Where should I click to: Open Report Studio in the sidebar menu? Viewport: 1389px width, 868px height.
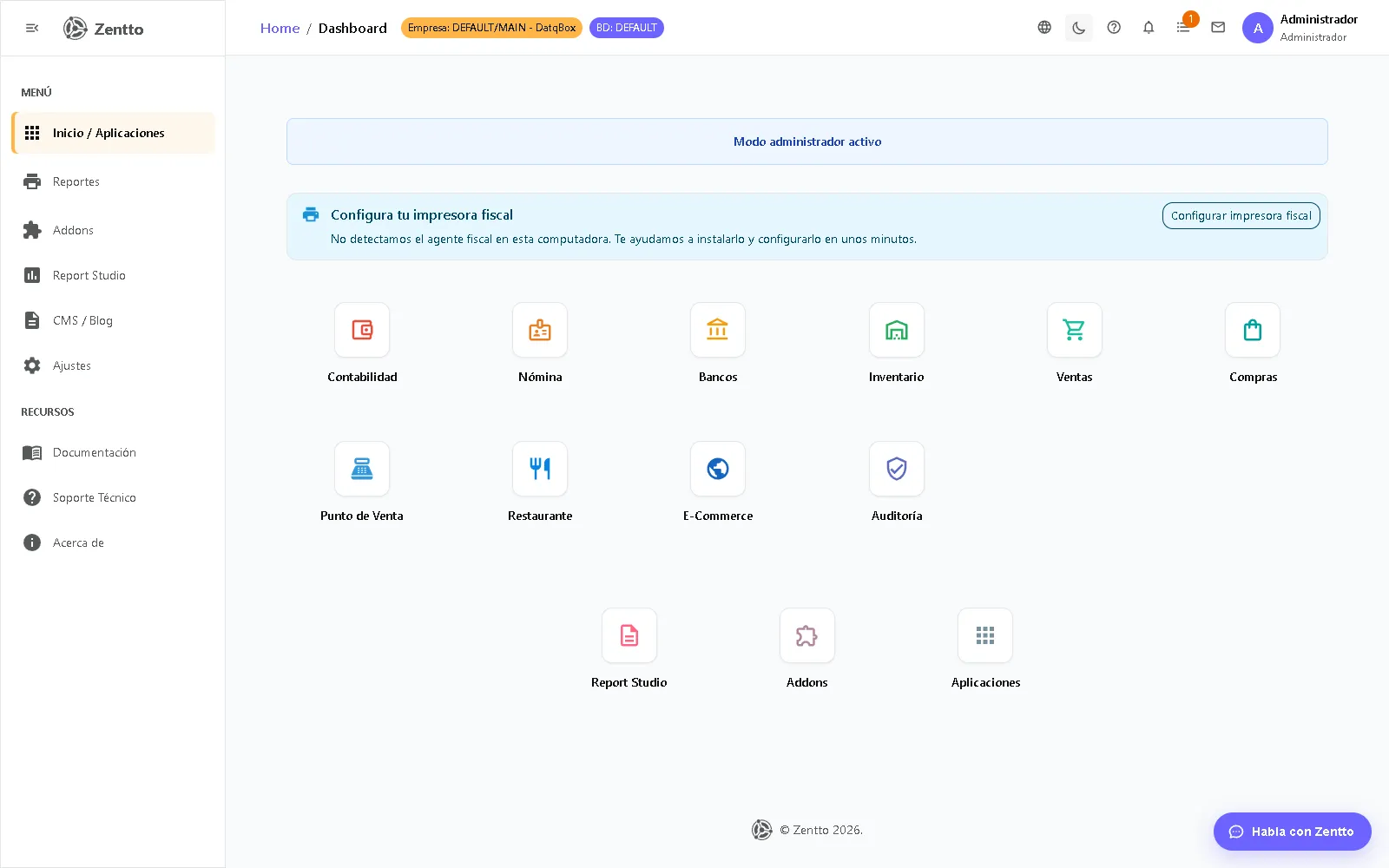pyautogui.click(x=113, y=275)
